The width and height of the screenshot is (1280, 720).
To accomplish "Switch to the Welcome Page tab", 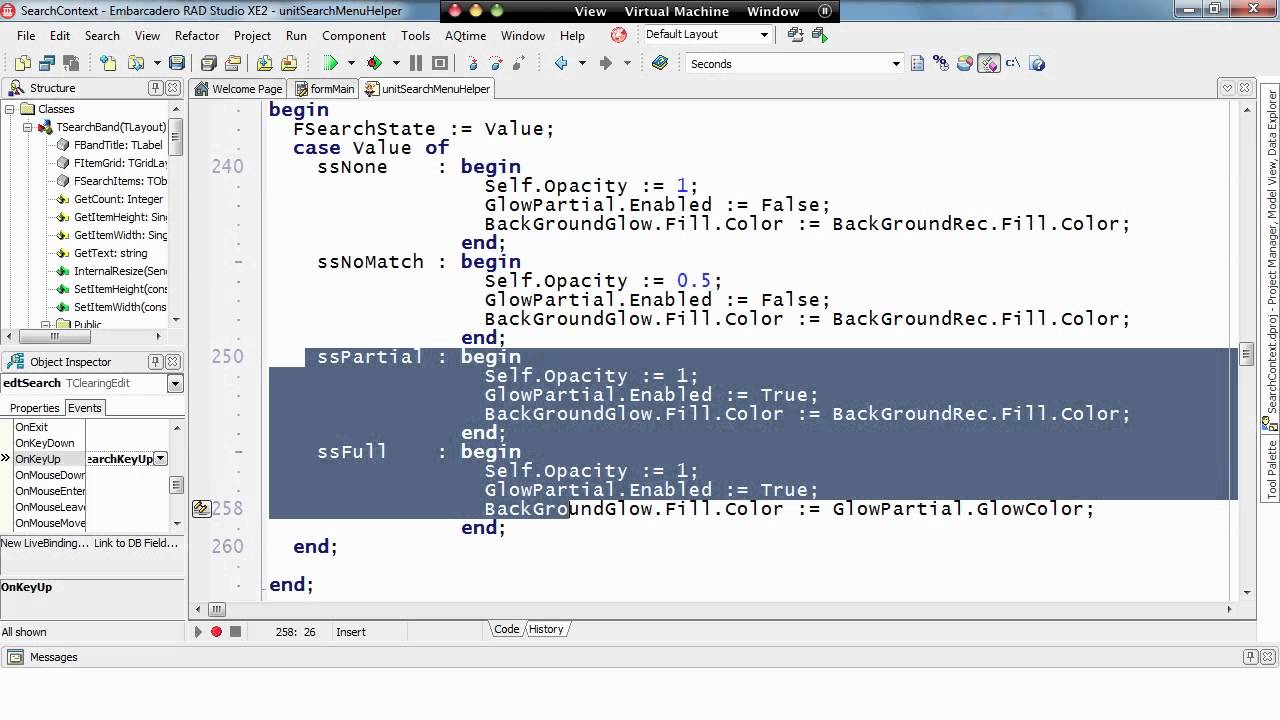I will pyautogui.click(x=239, y=88).
